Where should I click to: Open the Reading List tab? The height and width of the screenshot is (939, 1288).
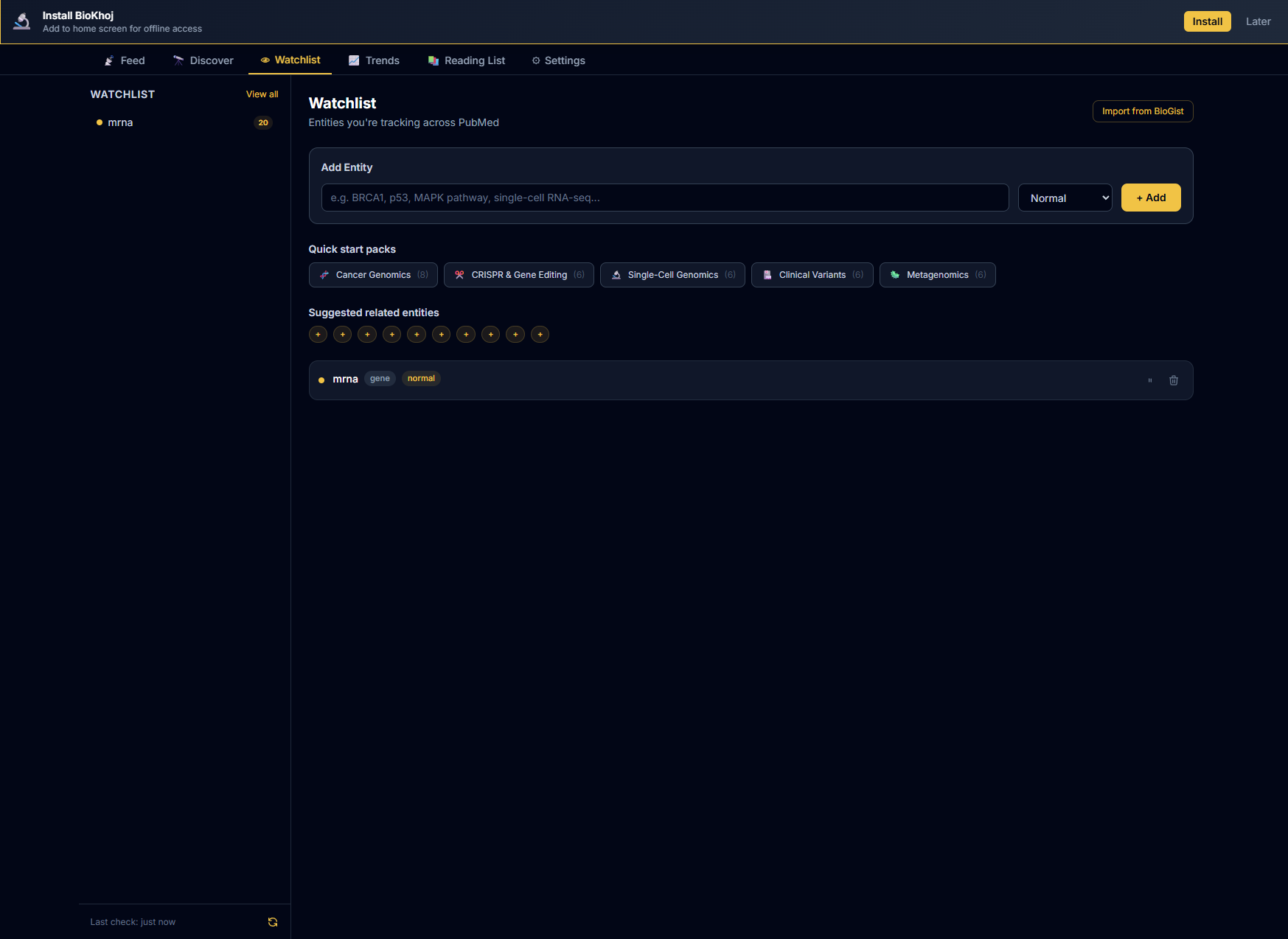click(x=467, y=60)
